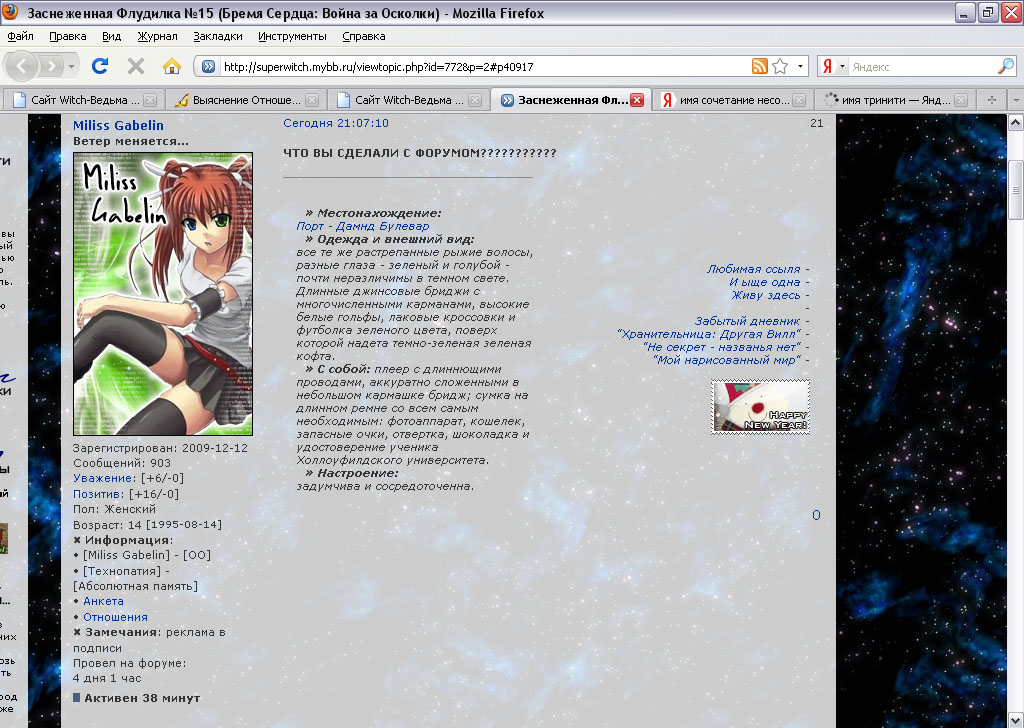Open "Мой нарисованный мир" link
This screenshot has height=728, width=1024.
(727, 360)
